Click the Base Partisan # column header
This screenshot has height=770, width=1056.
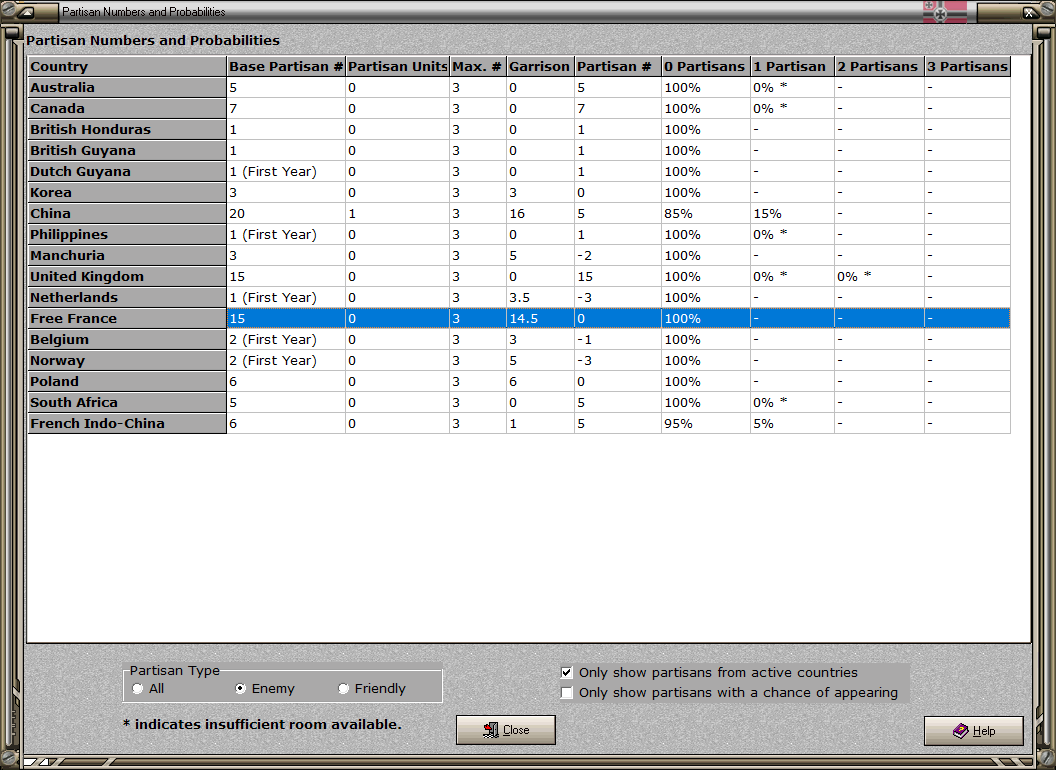coord(286,66)
